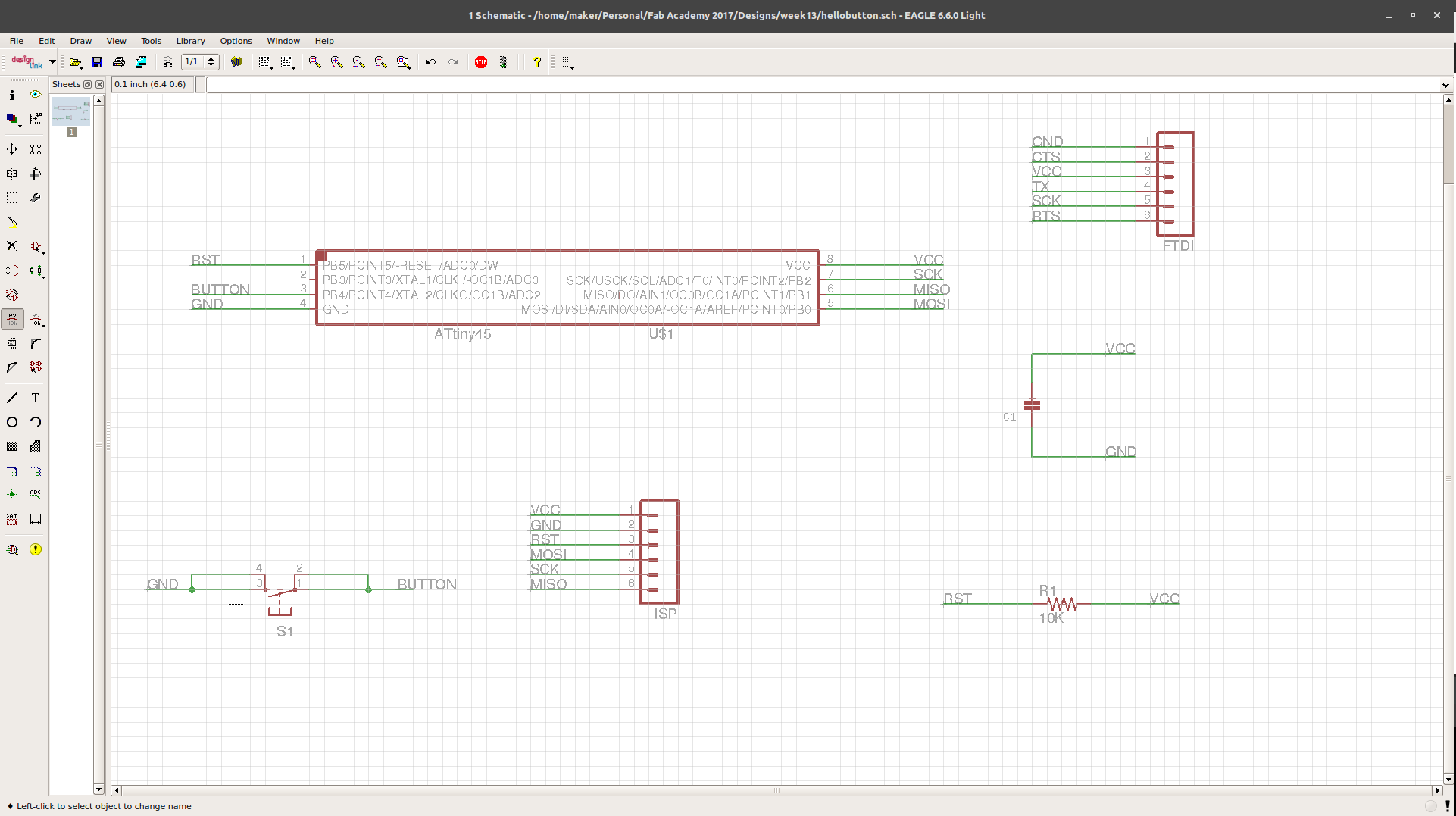This screenshot has width=1456, height=816.
Task: Select the Rectangle tool
Action: click(x=12, y=446)
